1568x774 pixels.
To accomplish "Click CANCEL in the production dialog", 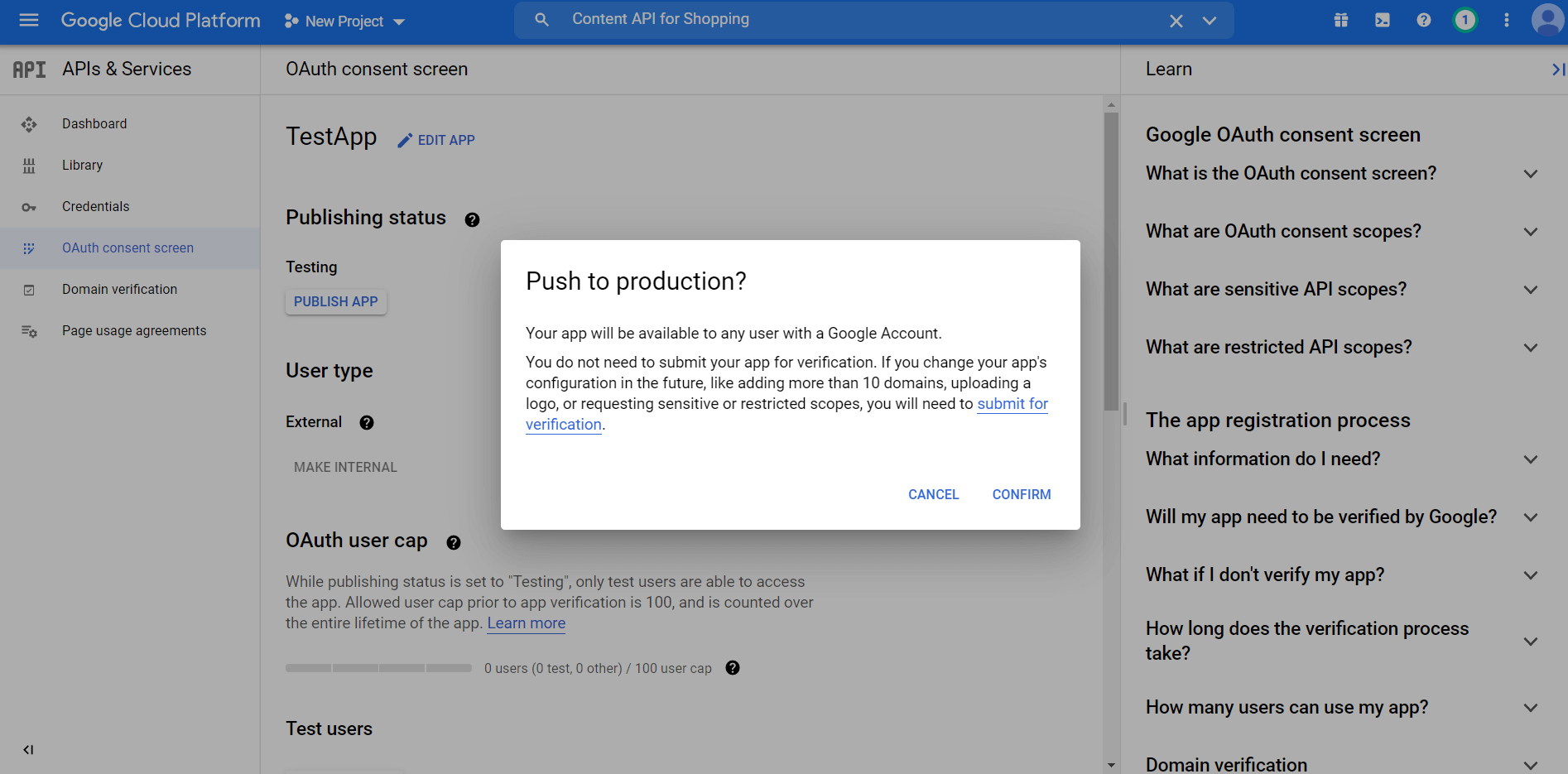I will pyautogui.click(x=934, y=494).
